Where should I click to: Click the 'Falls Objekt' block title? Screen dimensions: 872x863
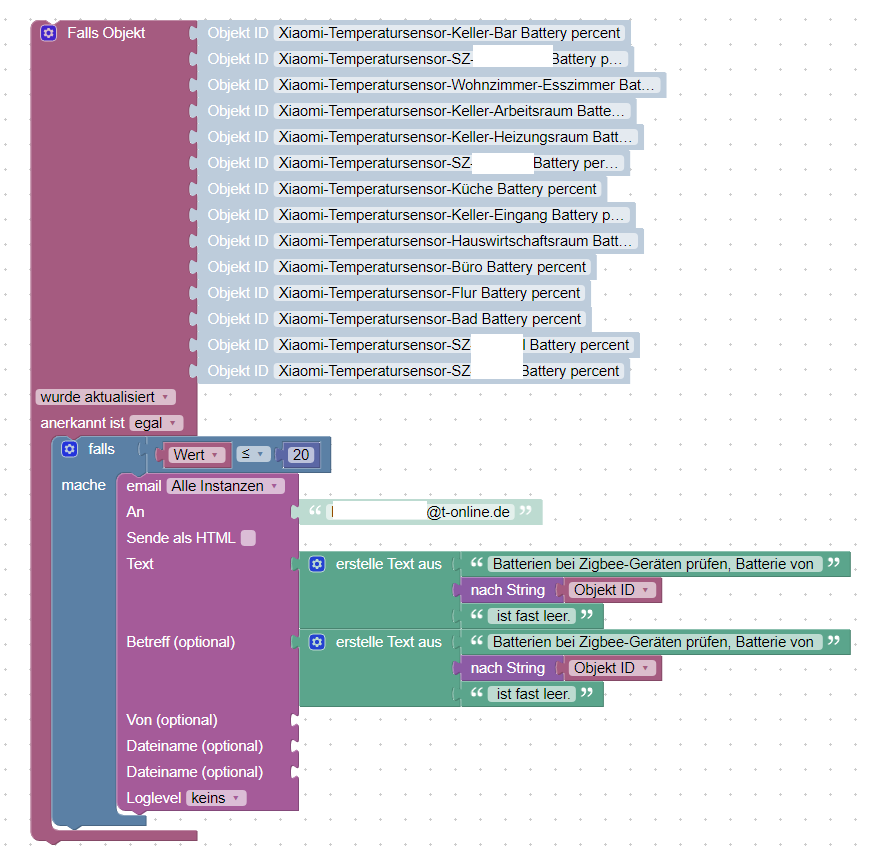(106, 33)
